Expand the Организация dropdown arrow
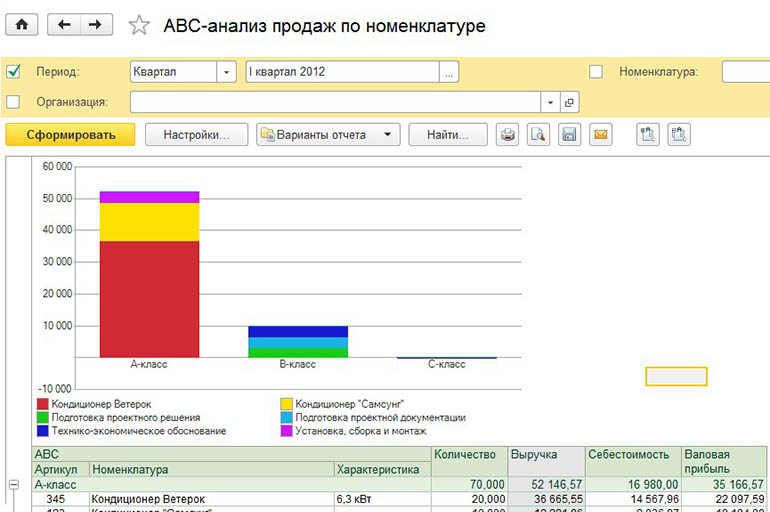770x512 pixels. point(549,102)
